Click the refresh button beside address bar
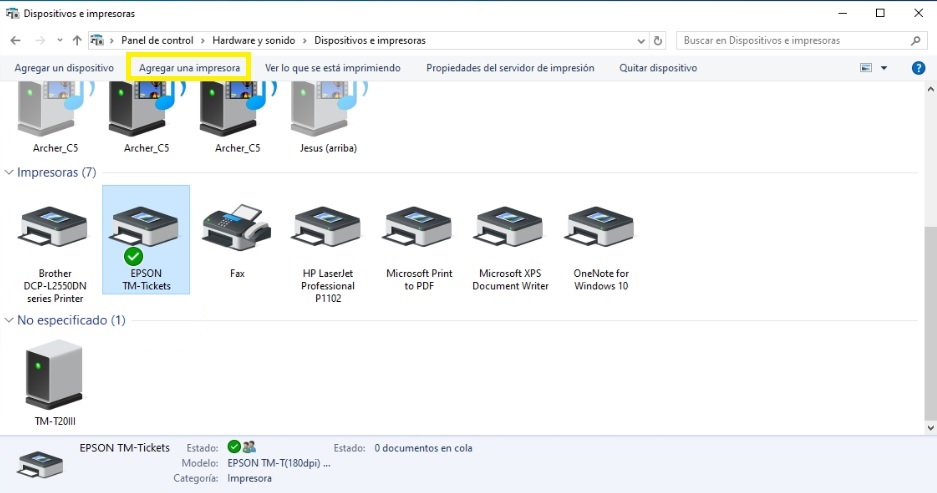Screen dimensions: 937x493 point(658,41)
